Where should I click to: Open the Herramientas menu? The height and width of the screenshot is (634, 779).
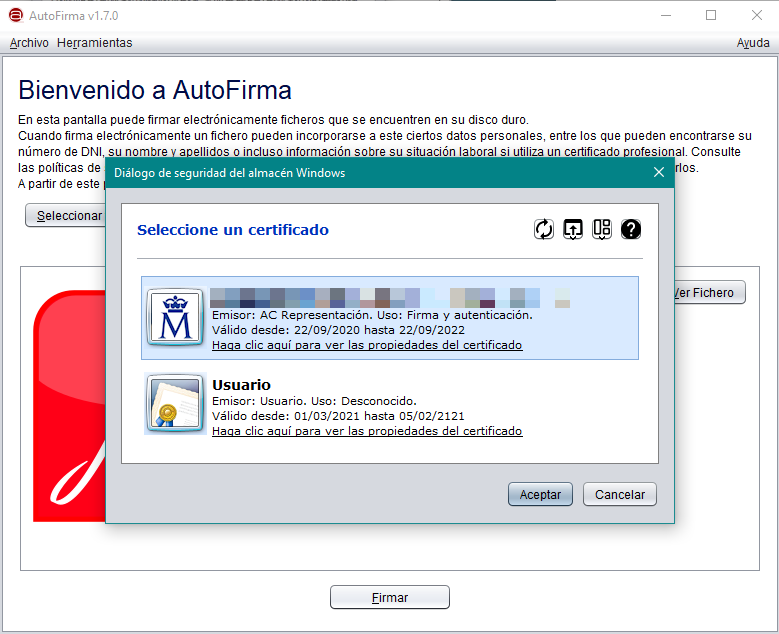click(94, 43)
